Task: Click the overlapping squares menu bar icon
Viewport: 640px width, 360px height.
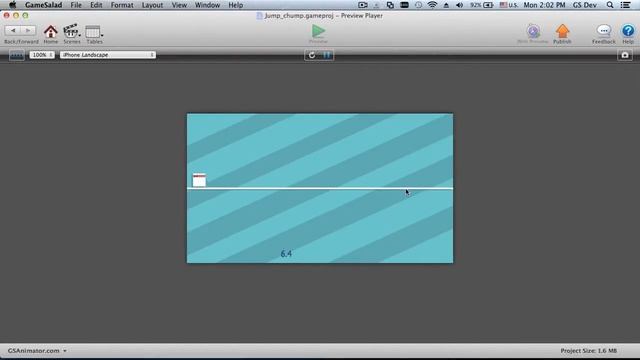Action: point(390,5)
